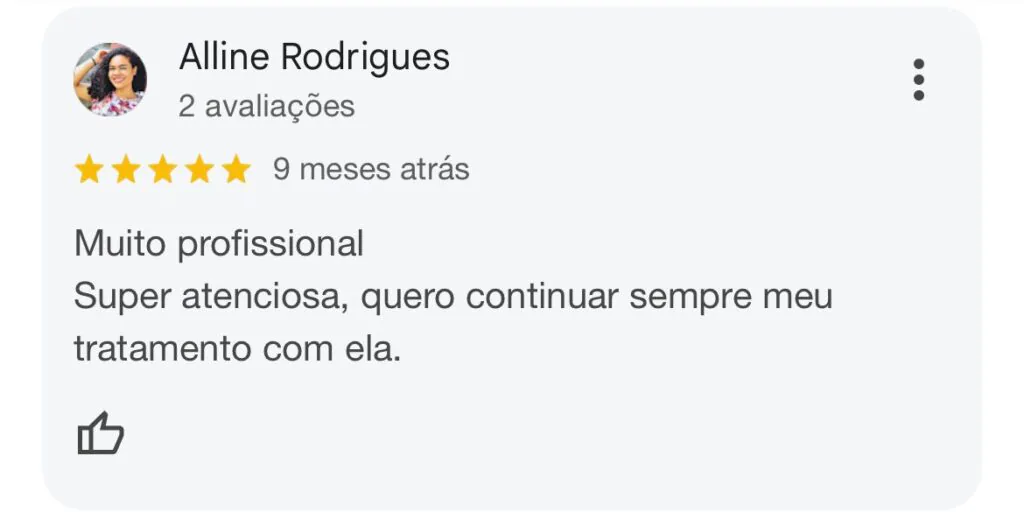Click the word 'profissional' in review
The height and width of the screenshot is (519, 1024).
(x=270, y=245)
